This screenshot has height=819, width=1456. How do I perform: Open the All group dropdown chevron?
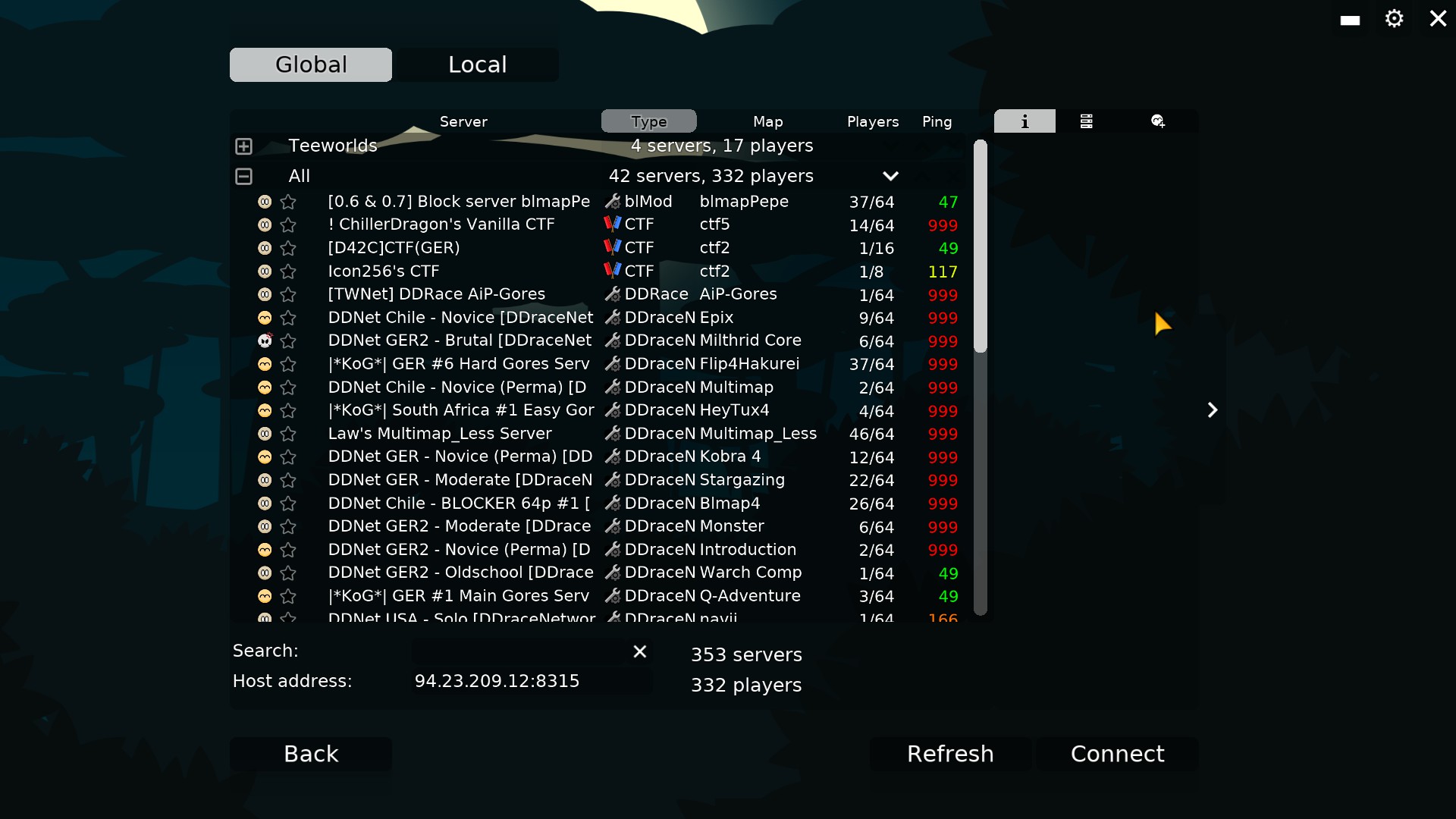[x=890, y=176]
